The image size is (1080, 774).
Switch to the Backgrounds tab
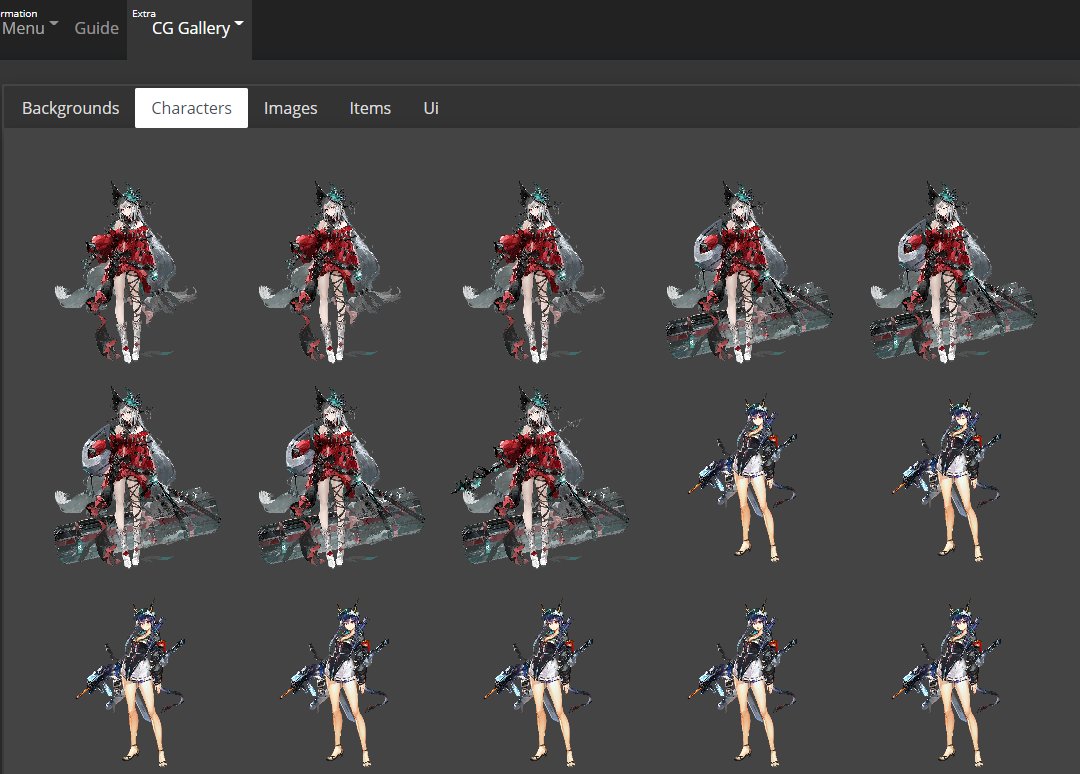[70, 108]
